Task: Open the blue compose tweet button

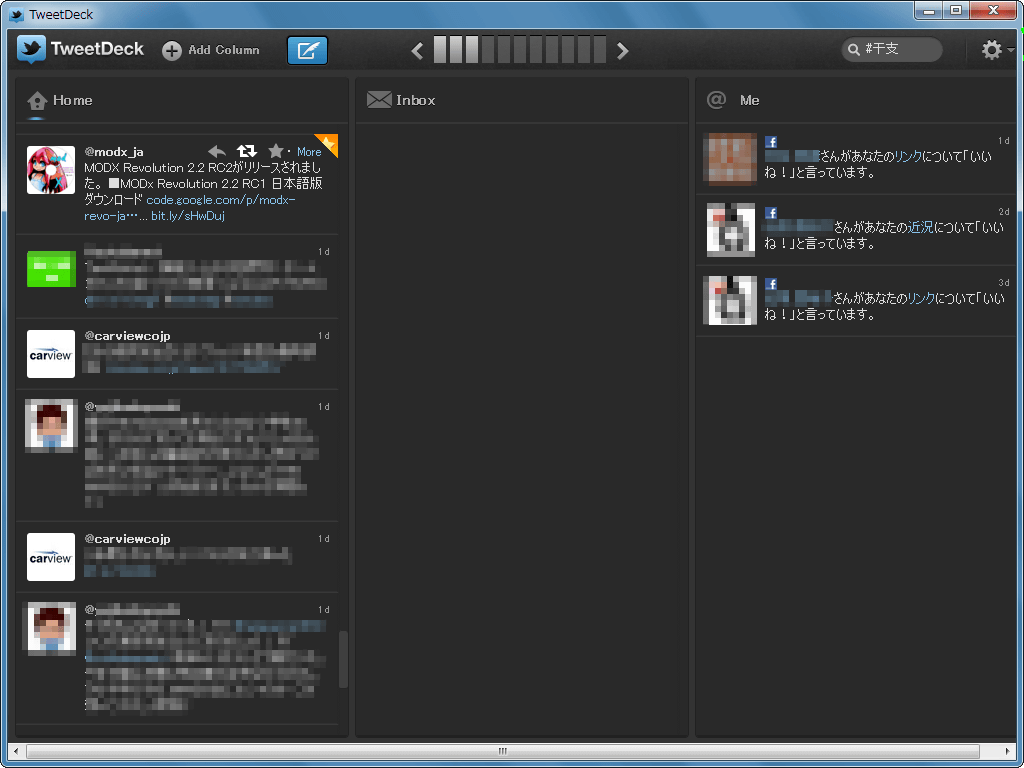Action: click(308, 50)
